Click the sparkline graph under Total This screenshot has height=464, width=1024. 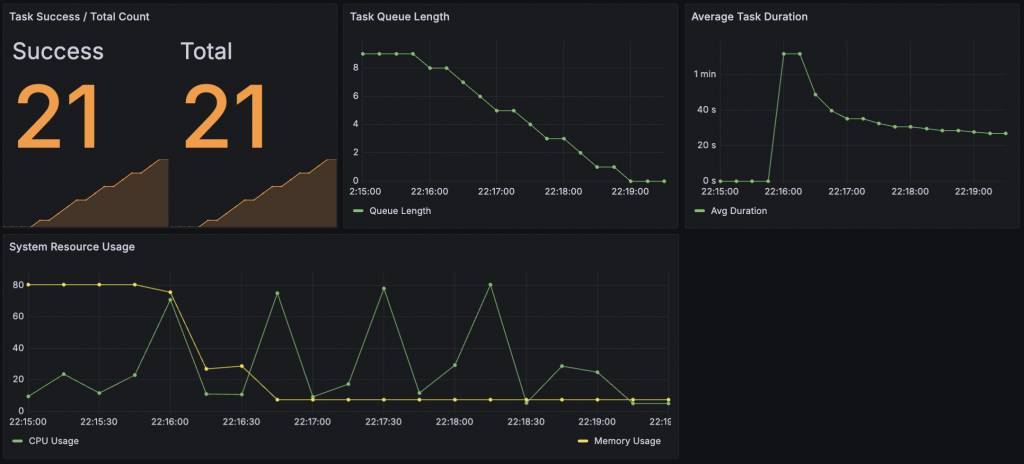tap(254, 193)
